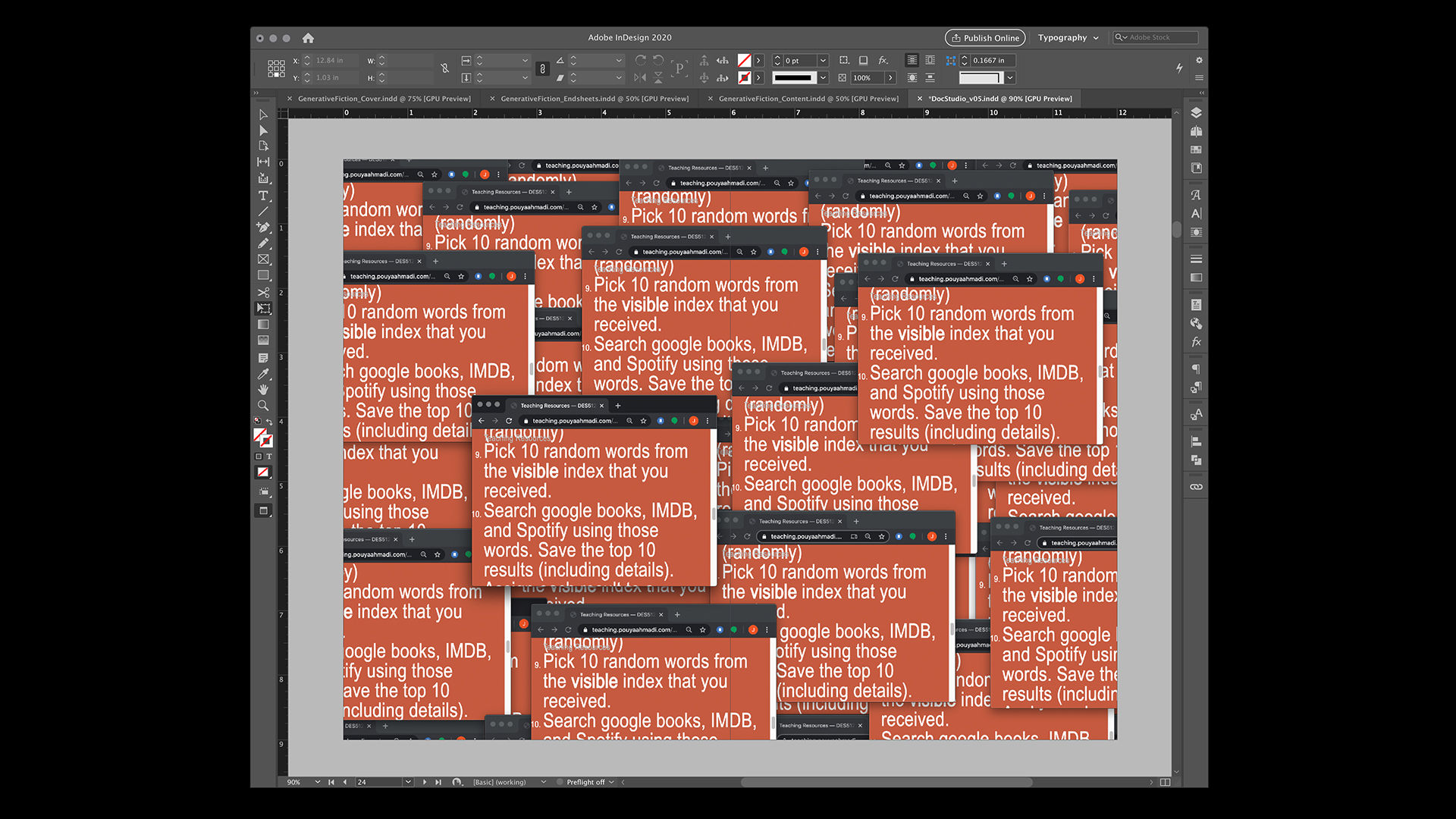
Task: Click the stroke color swatch in control bar
Action: pos(745,77)
